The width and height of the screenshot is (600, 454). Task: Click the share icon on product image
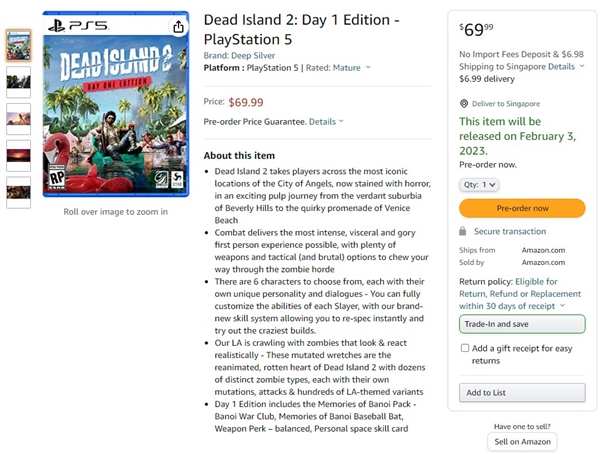click(178, 27)
